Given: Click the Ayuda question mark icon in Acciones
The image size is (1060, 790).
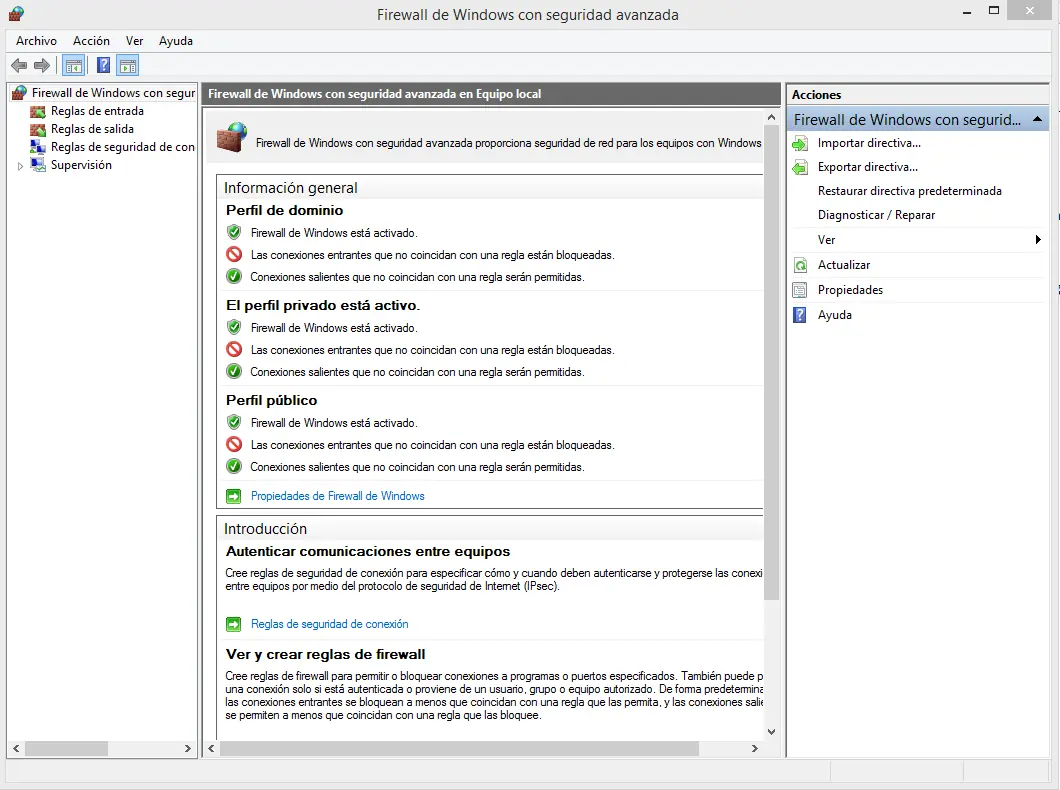Looking at the screenshot, I should tap(800, 315).
